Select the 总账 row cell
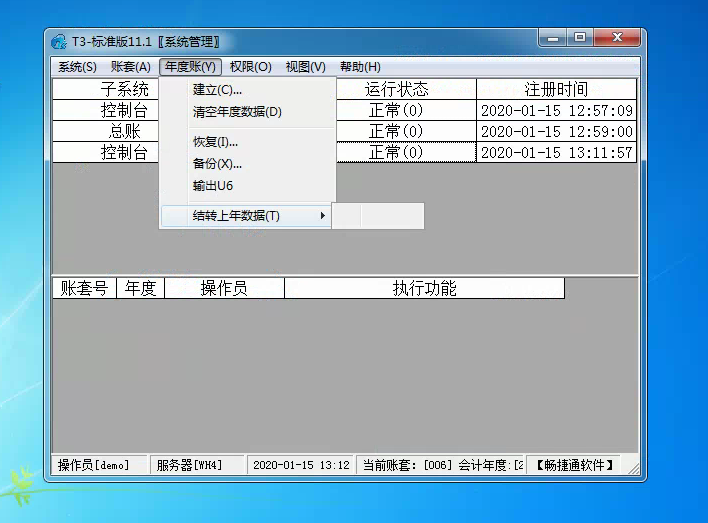This screenshot has height=523, width=708. 106,131
